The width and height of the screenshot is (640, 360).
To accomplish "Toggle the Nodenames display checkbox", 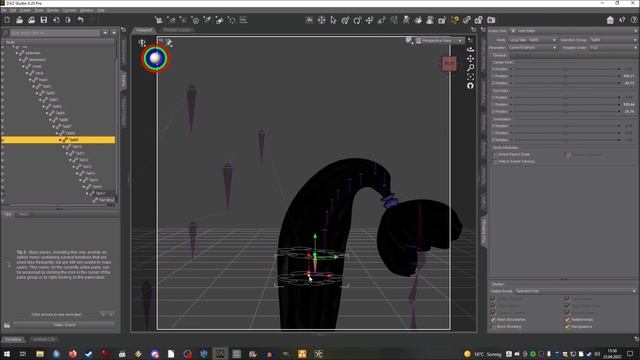I will 567,320.
